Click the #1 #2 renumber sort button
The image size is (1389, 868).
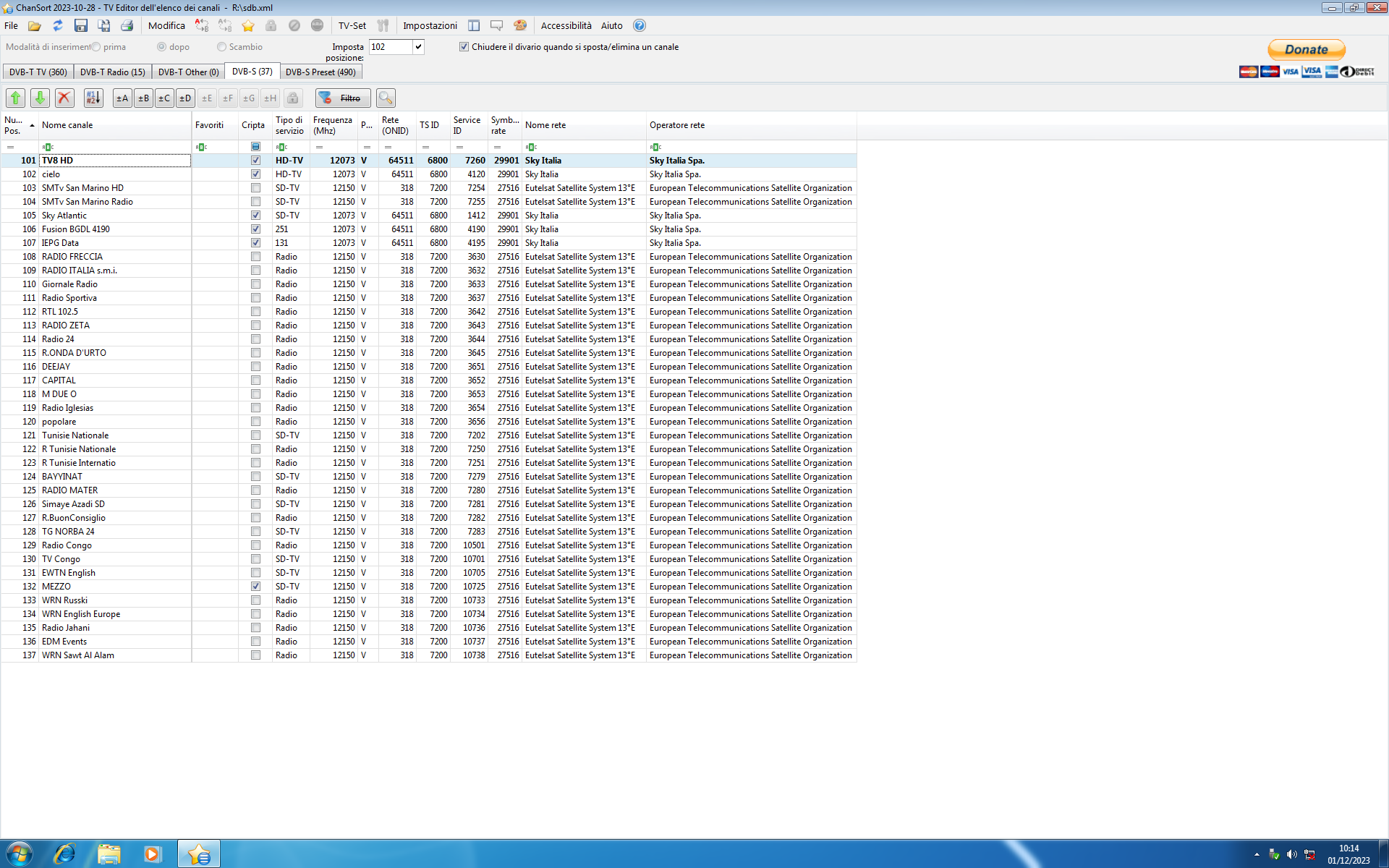click(93, 98)
